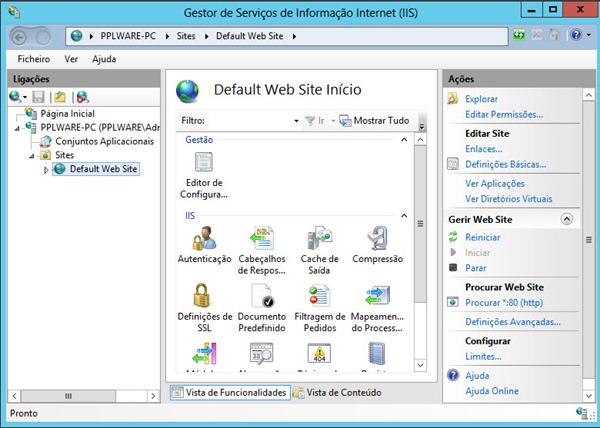Click the network status icon in status bar

[582, 413]
